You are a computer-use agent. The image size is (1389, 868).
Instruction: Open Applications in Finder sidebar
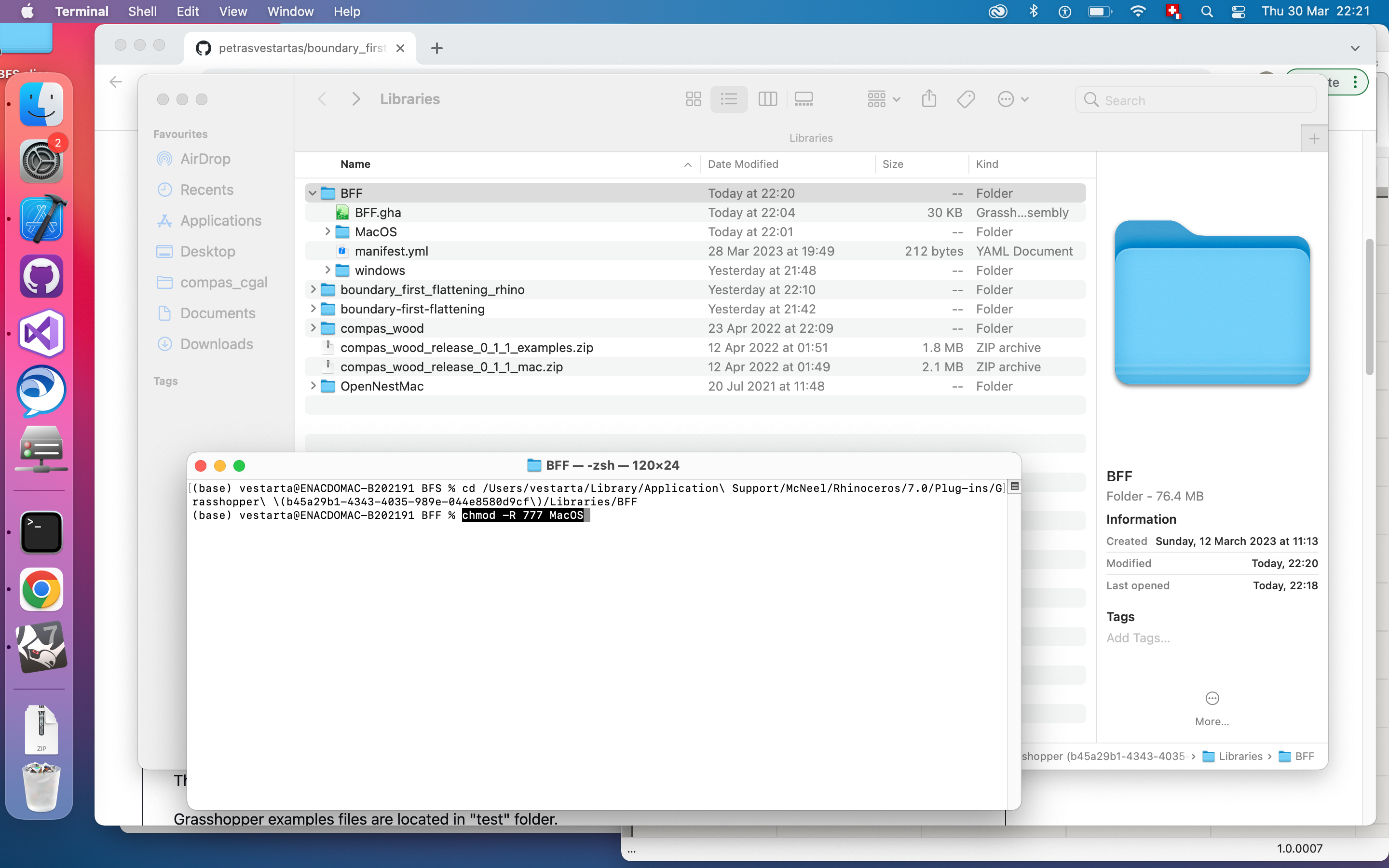pos(209,220)
